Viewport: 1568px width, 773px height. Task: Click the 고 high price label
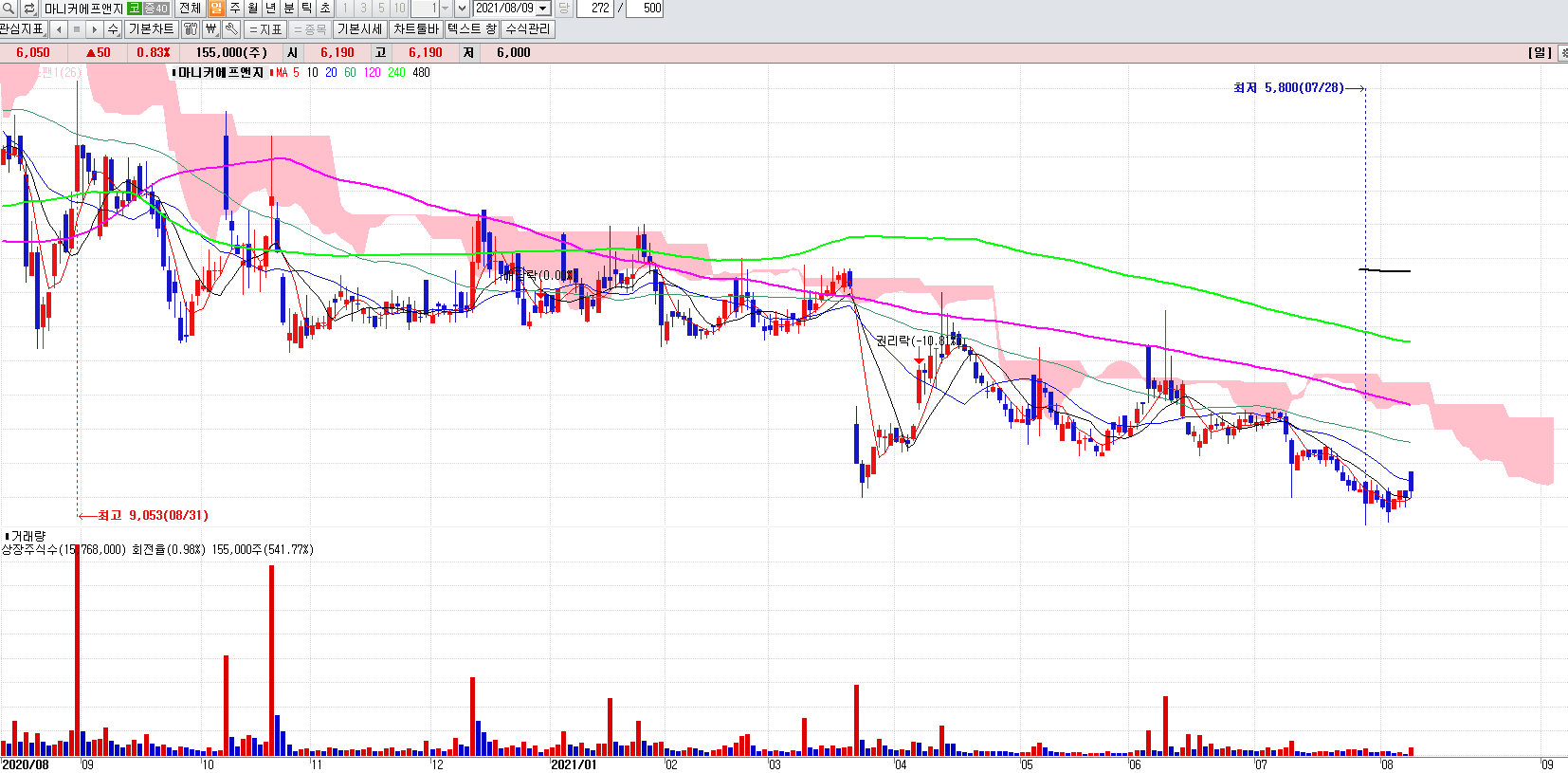tap(380, 53)
